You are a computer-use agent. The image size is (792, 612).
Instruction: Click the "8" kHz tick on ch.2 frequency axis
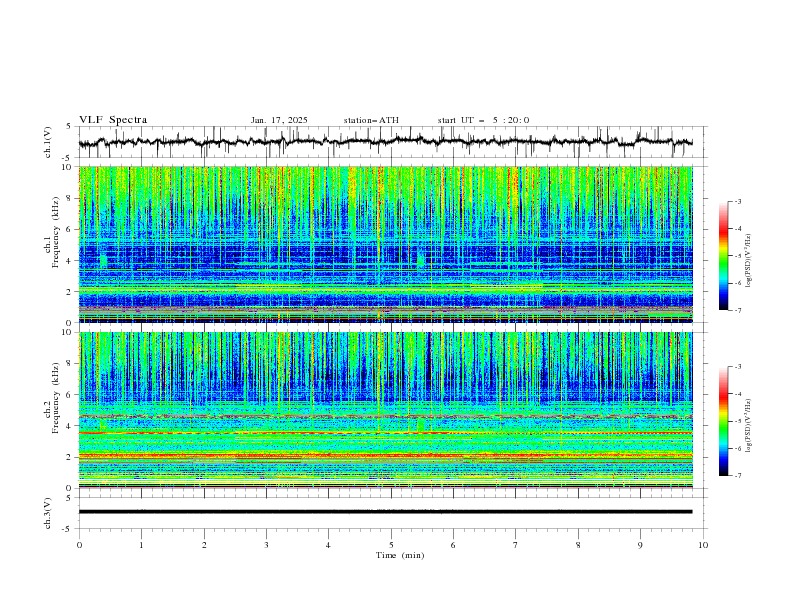(x=71, y=364)
